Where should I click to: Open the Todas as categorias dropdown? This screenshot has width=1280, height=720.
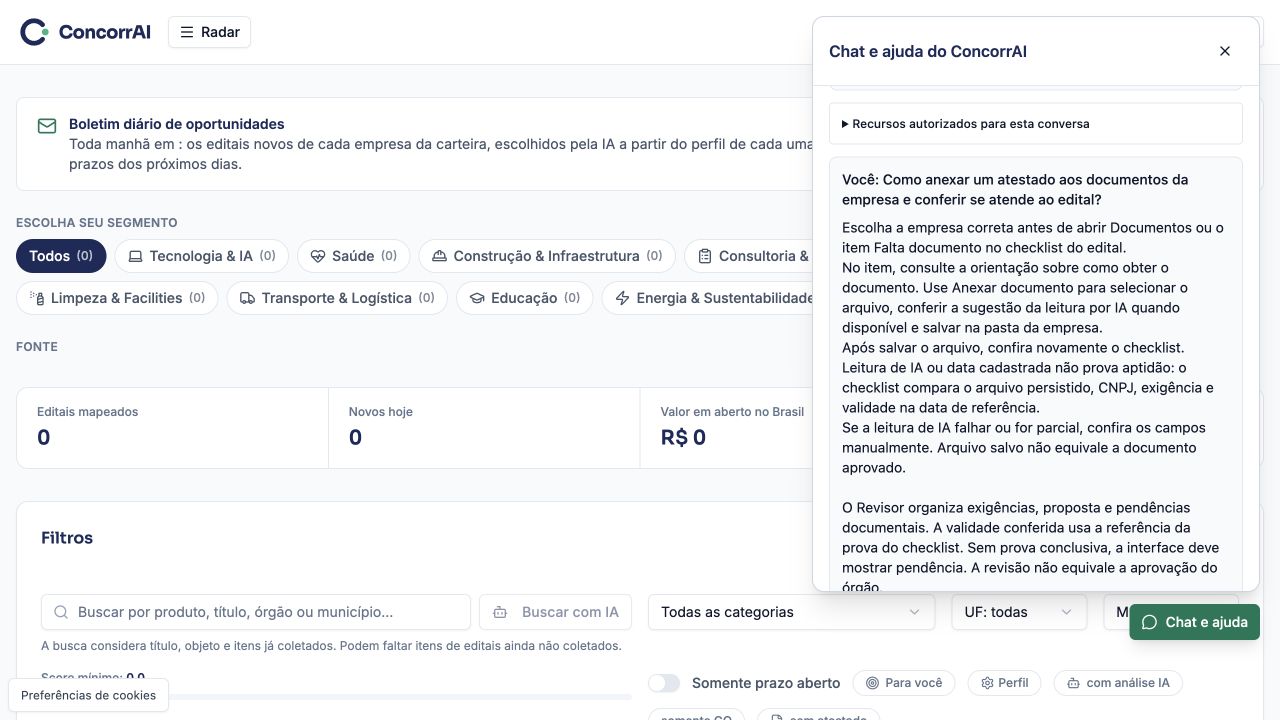point(791,612)
